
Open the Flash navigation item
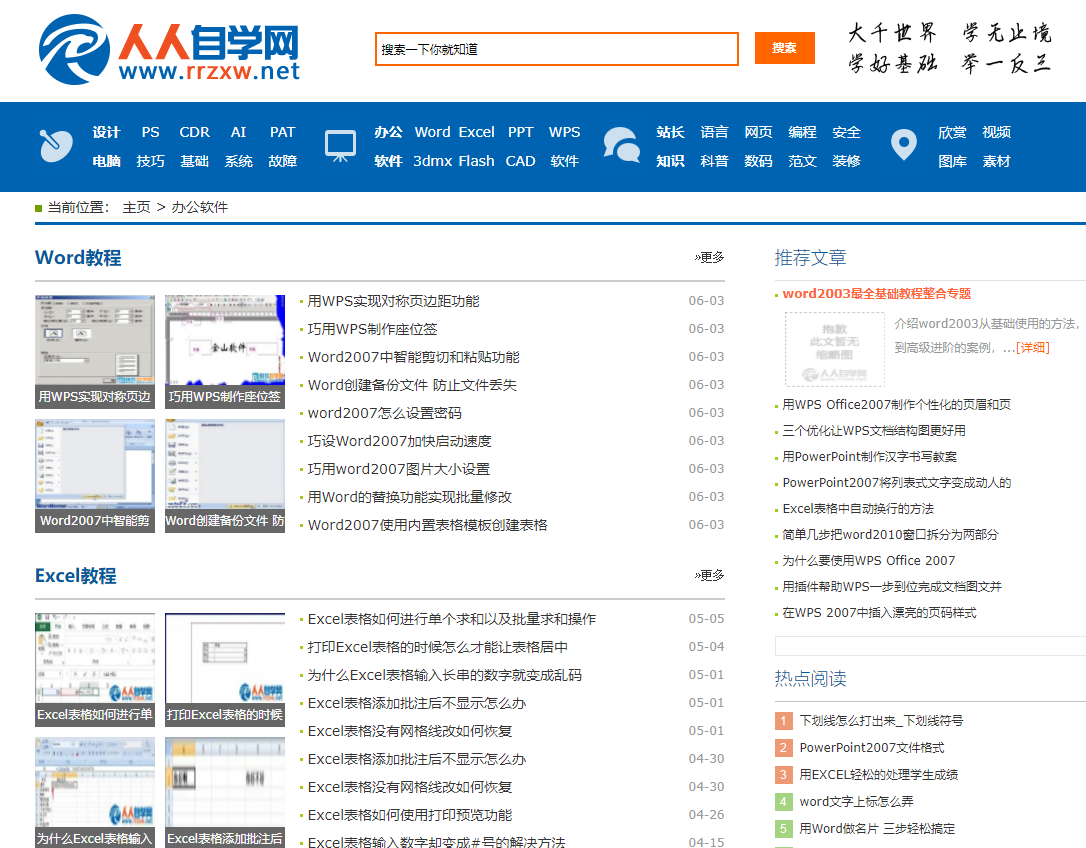[x=477, y=161]
